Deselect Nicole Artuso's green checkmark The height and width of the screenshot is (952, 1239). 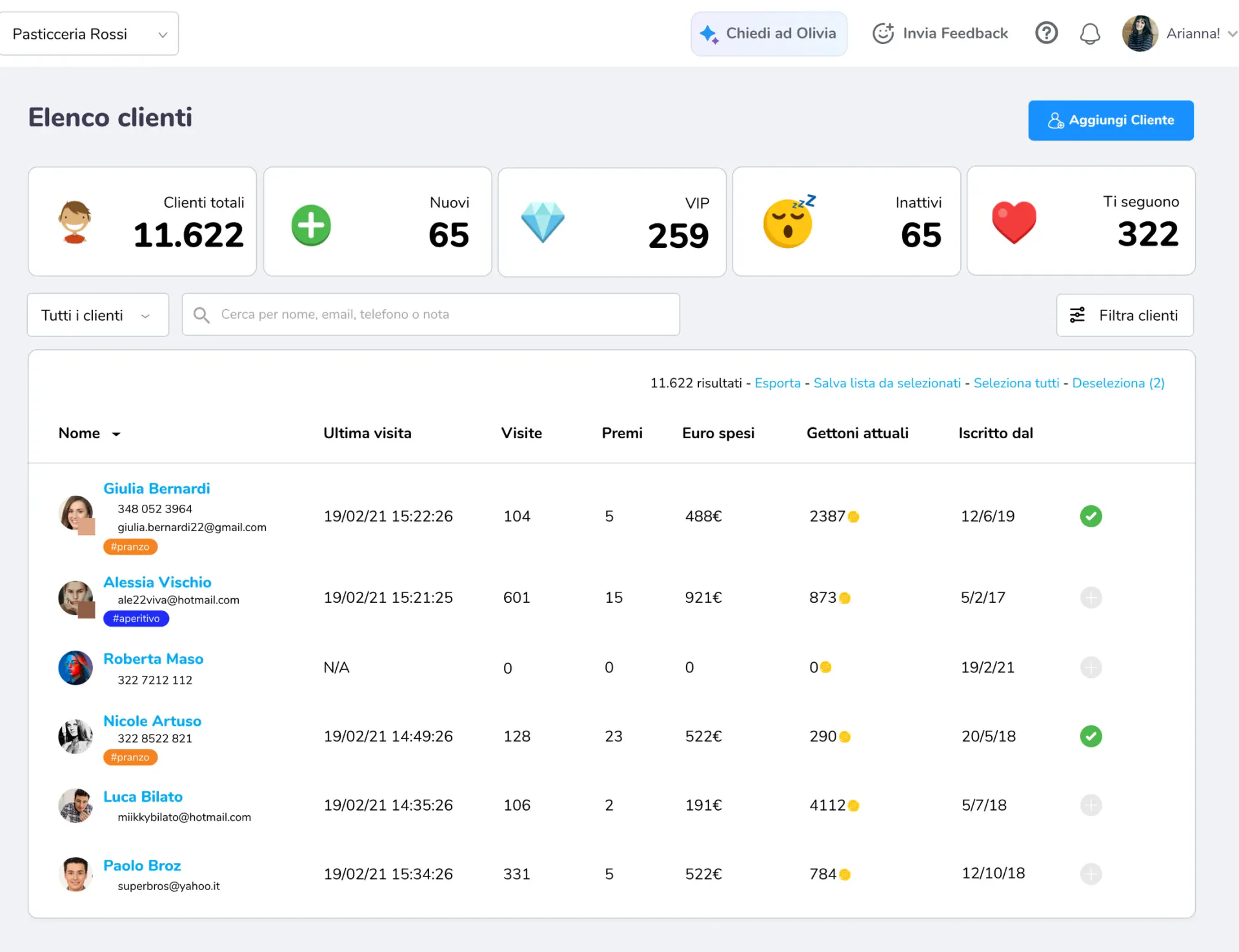coord(1091,736)
